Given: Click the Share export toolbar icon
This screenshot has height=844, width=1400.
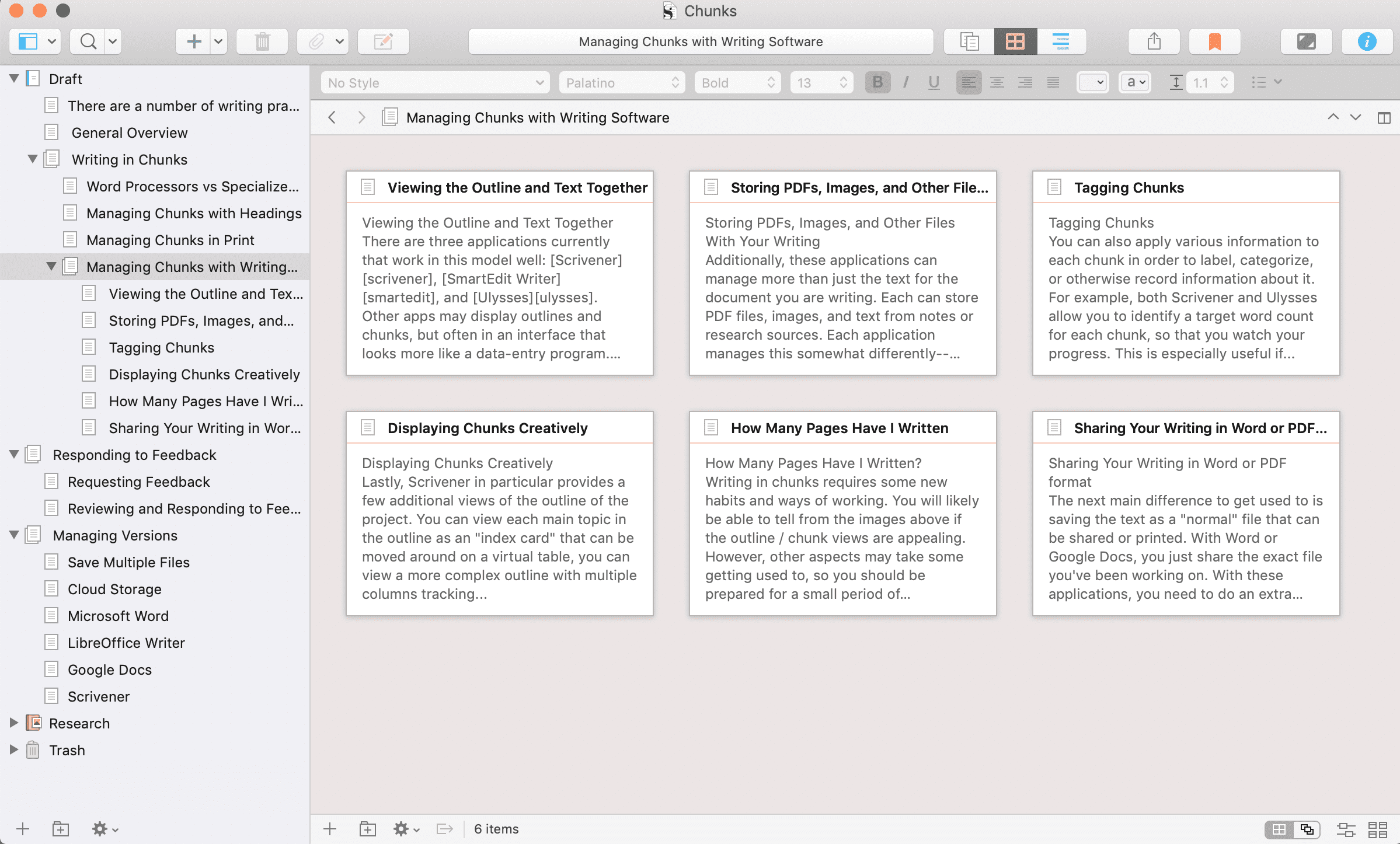Looking at the screenshot, I should pos(1154,41).
